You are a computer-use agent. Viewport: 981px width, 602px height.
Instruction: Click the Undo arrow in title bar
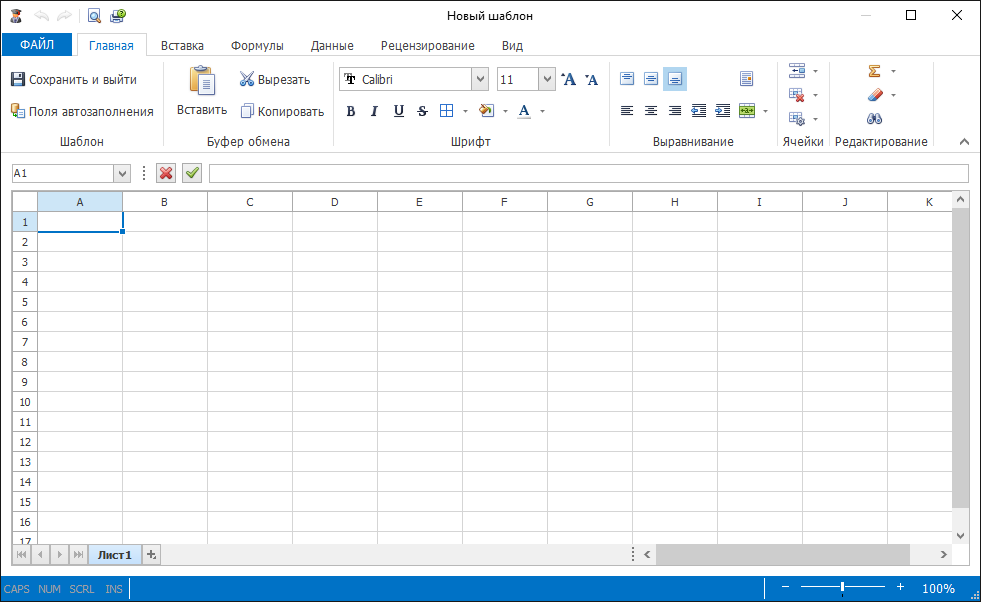(41, 16)
